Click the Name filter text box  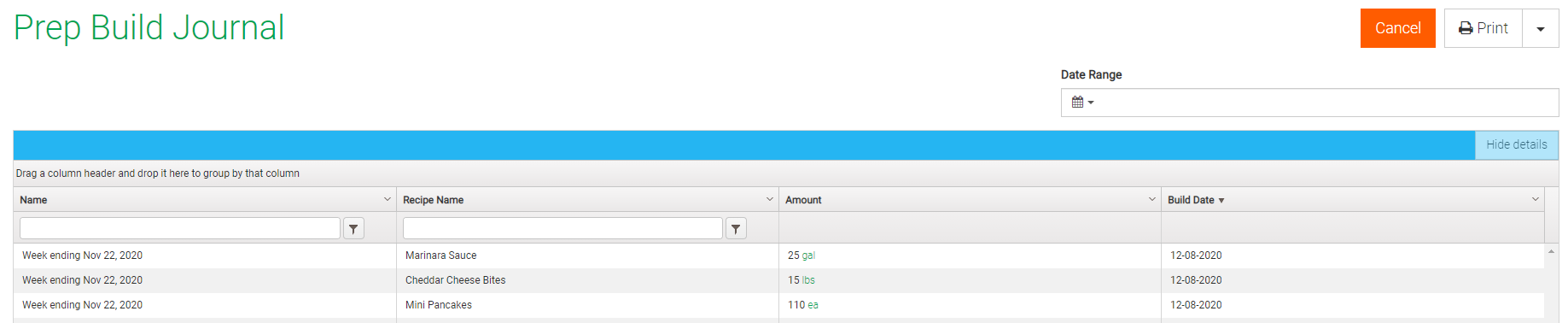click(x=179, y=228)
